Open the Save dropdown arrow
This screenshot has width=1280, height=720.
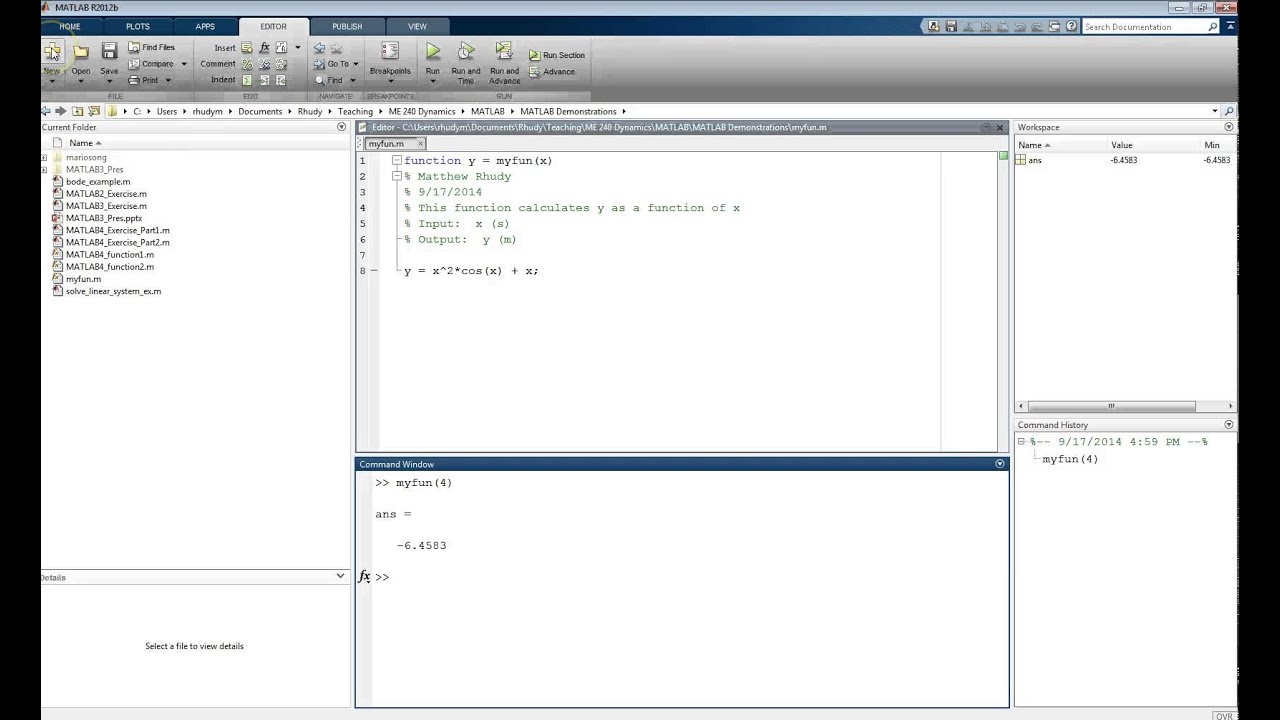[109, 81]
